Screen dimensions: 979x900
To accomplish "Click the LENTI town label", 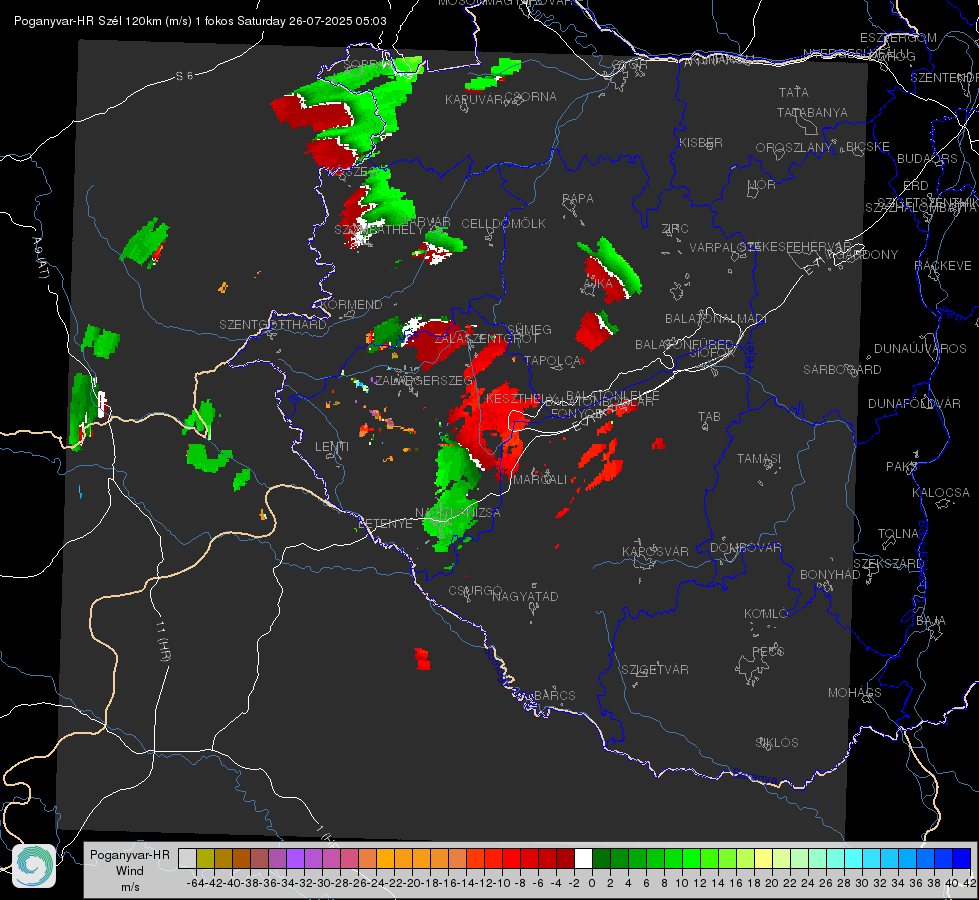I will click(332, 447).
